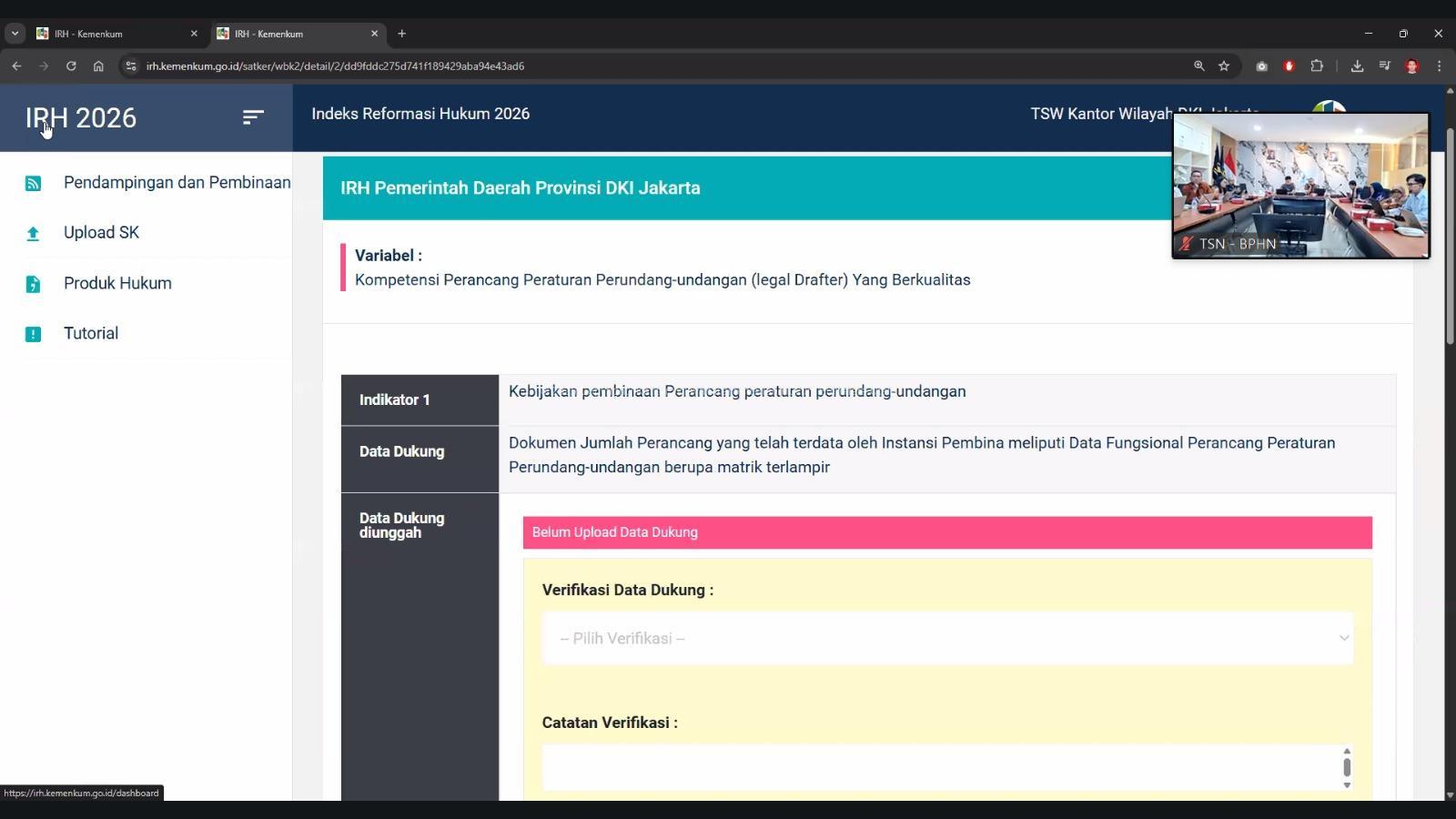Viewport: 1456px width, 819px height.
Task: Click the Upload SK arrow icon
Action: [x=33, y=234]
